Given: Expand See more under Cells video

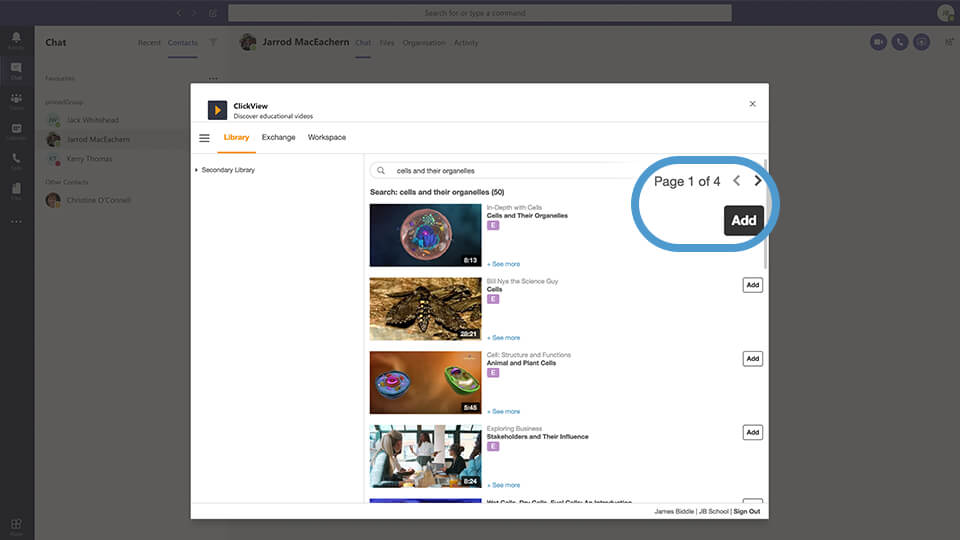Looking at the screenshot, I should [504, 338].
